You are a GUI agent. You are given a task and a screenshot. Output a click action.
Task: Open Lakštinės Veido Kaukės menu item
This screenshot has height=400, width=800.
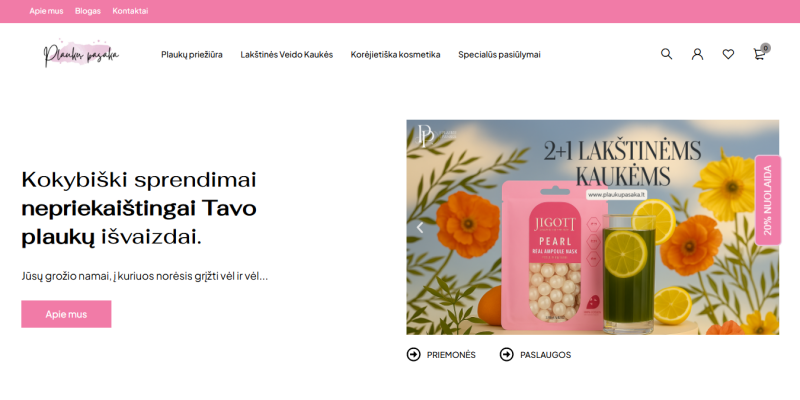point(287,55)
